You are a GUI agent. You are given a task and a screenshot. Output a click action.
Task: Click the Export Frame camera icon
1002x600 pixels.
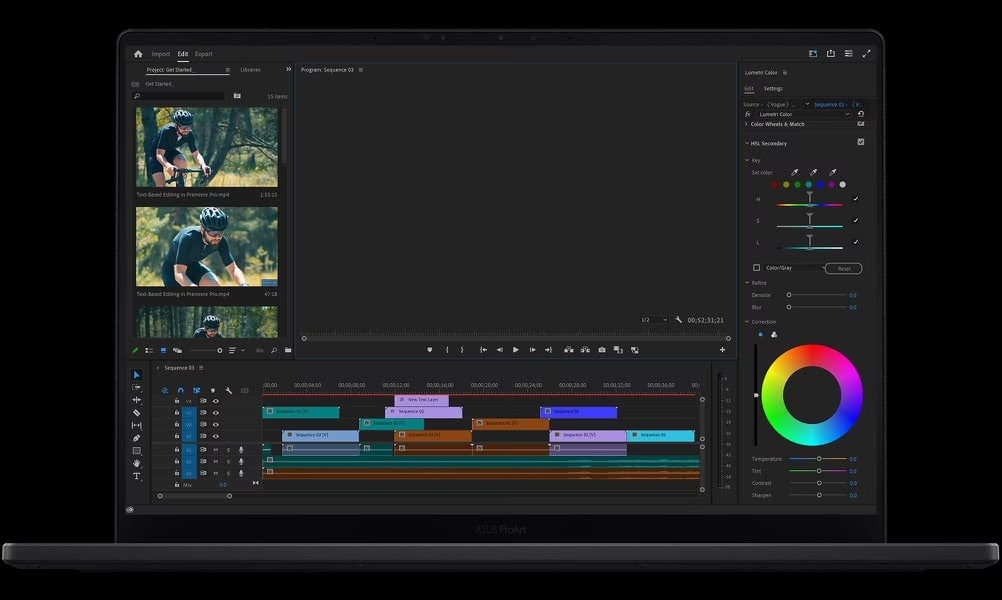click(601, 350)
